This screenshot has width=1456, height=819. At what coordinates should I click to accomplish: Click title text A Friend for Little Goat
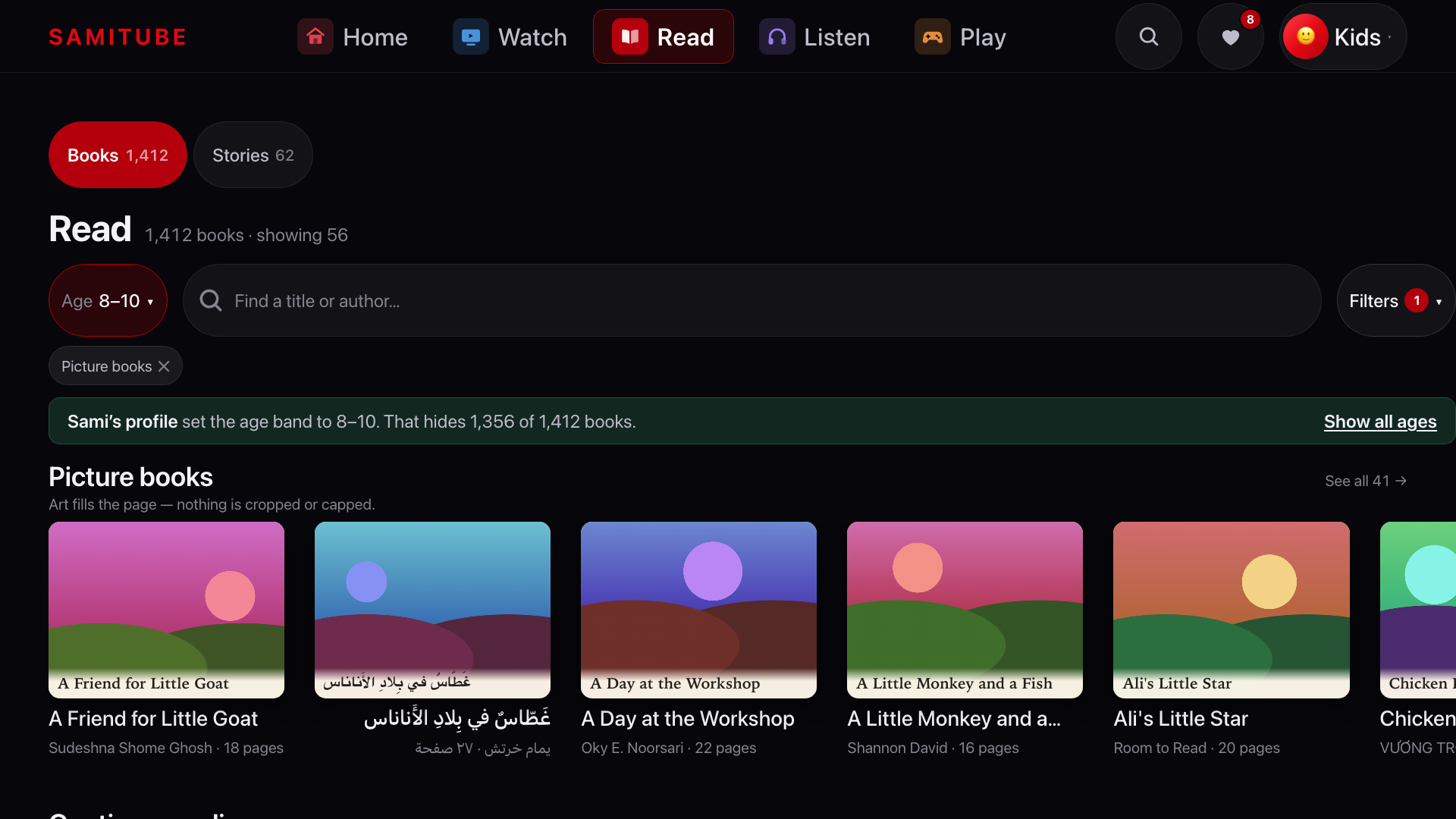coord(153,718)
